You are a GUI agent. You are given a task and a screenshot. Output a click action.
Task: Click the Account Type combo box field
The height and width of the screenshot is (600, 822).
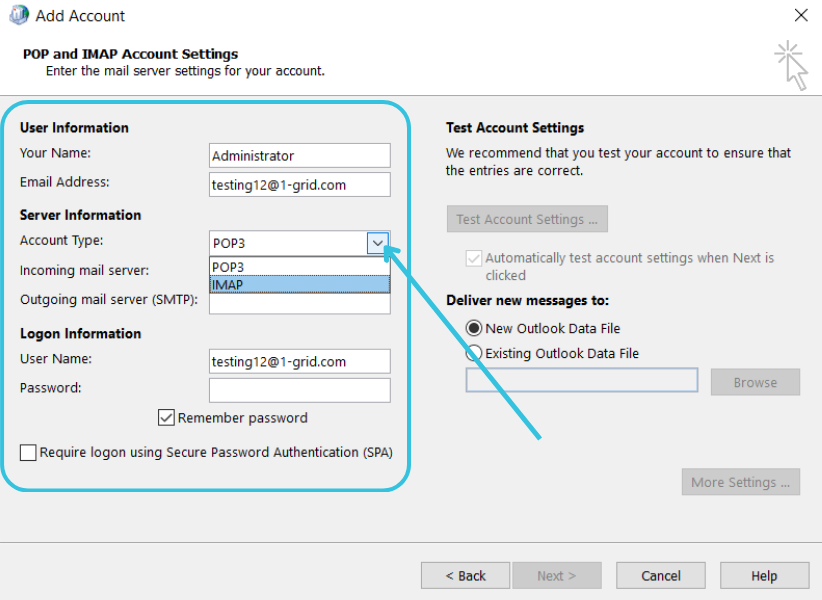click(287, 242)
